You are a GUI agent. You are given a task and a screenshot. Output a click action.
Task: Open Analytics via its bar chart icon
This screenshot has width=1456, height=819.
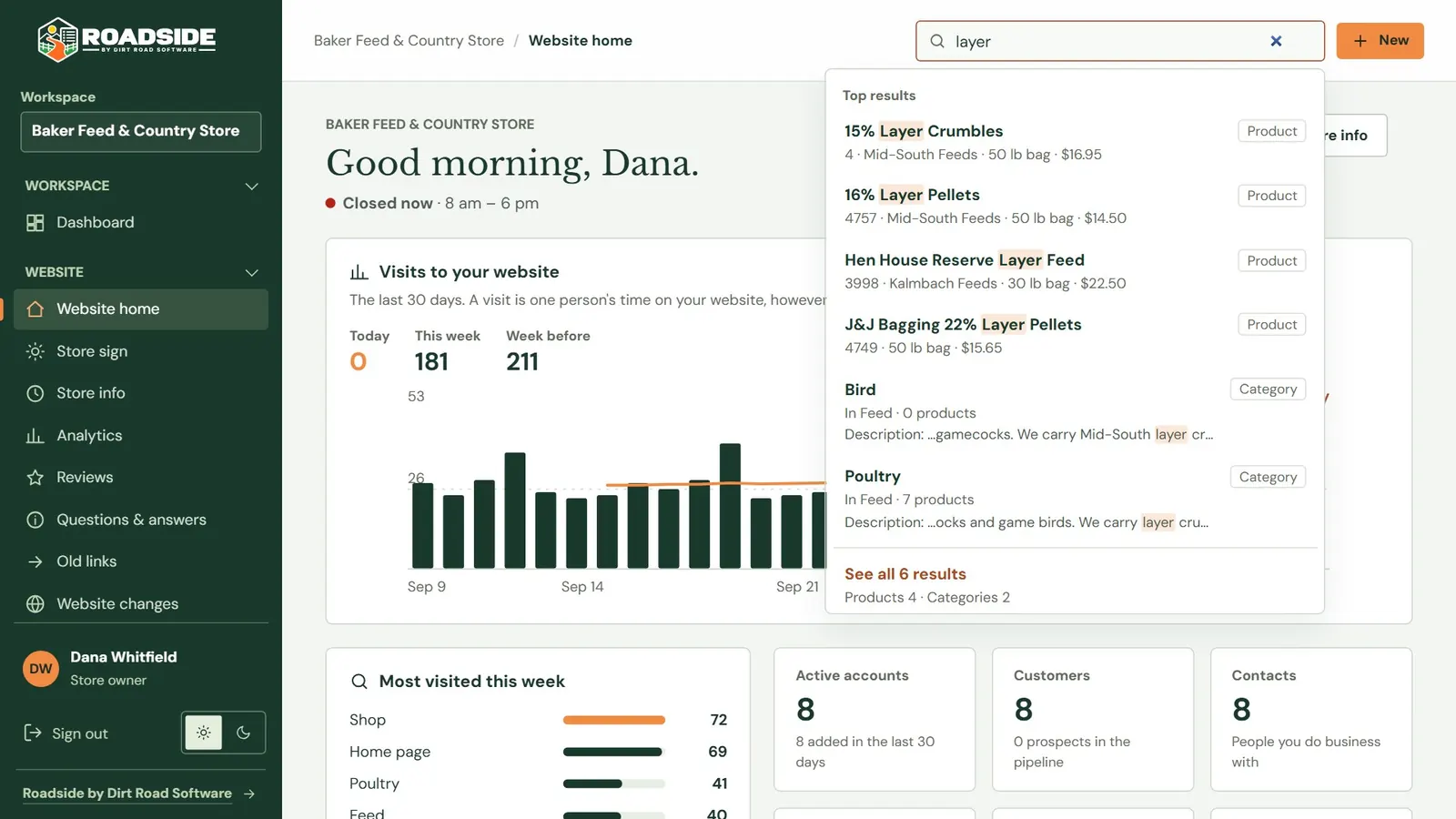point(35,436)
